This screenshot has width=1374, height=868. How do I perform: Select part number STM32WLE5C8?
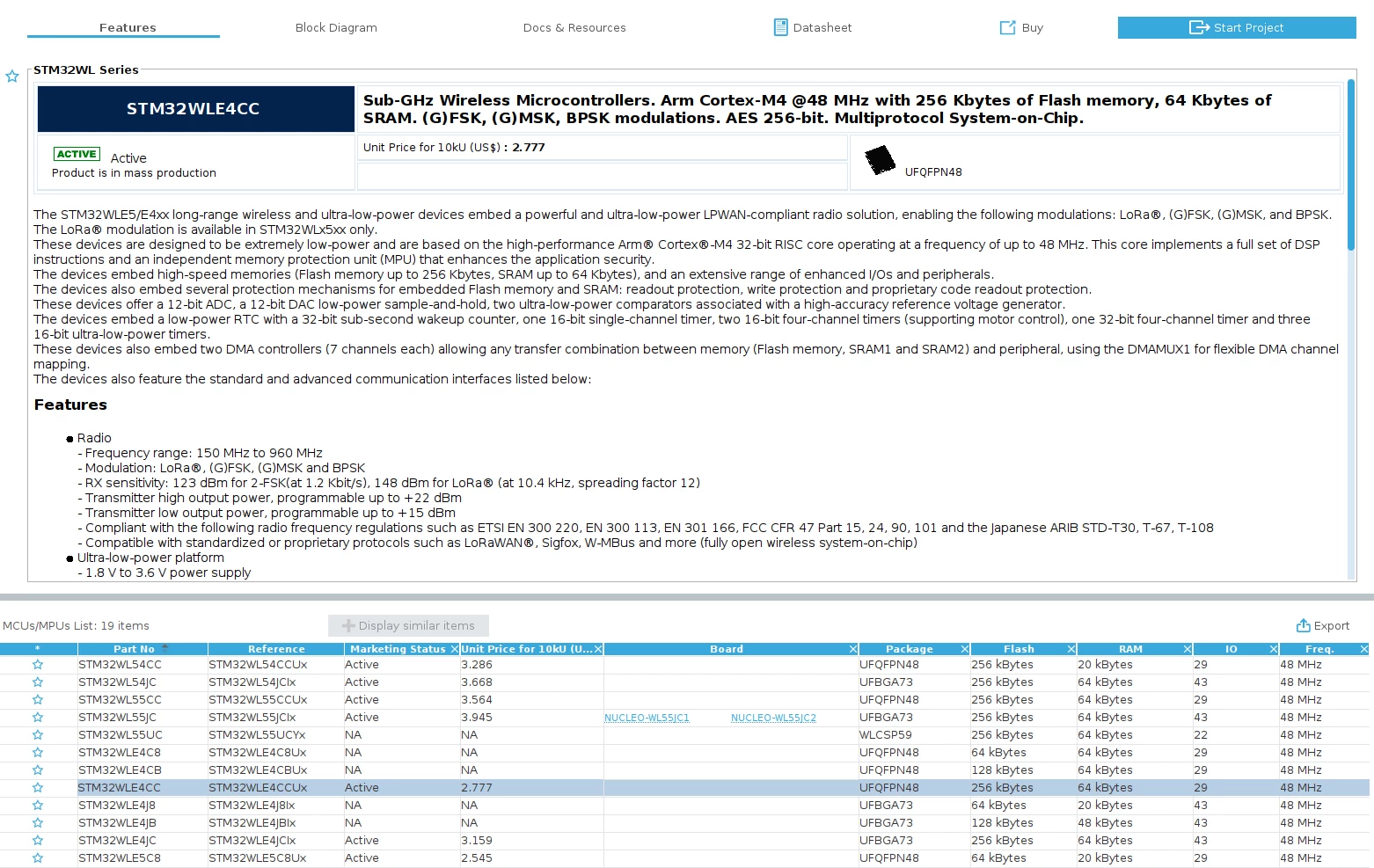pyautogui.click(x=120, y=858)
